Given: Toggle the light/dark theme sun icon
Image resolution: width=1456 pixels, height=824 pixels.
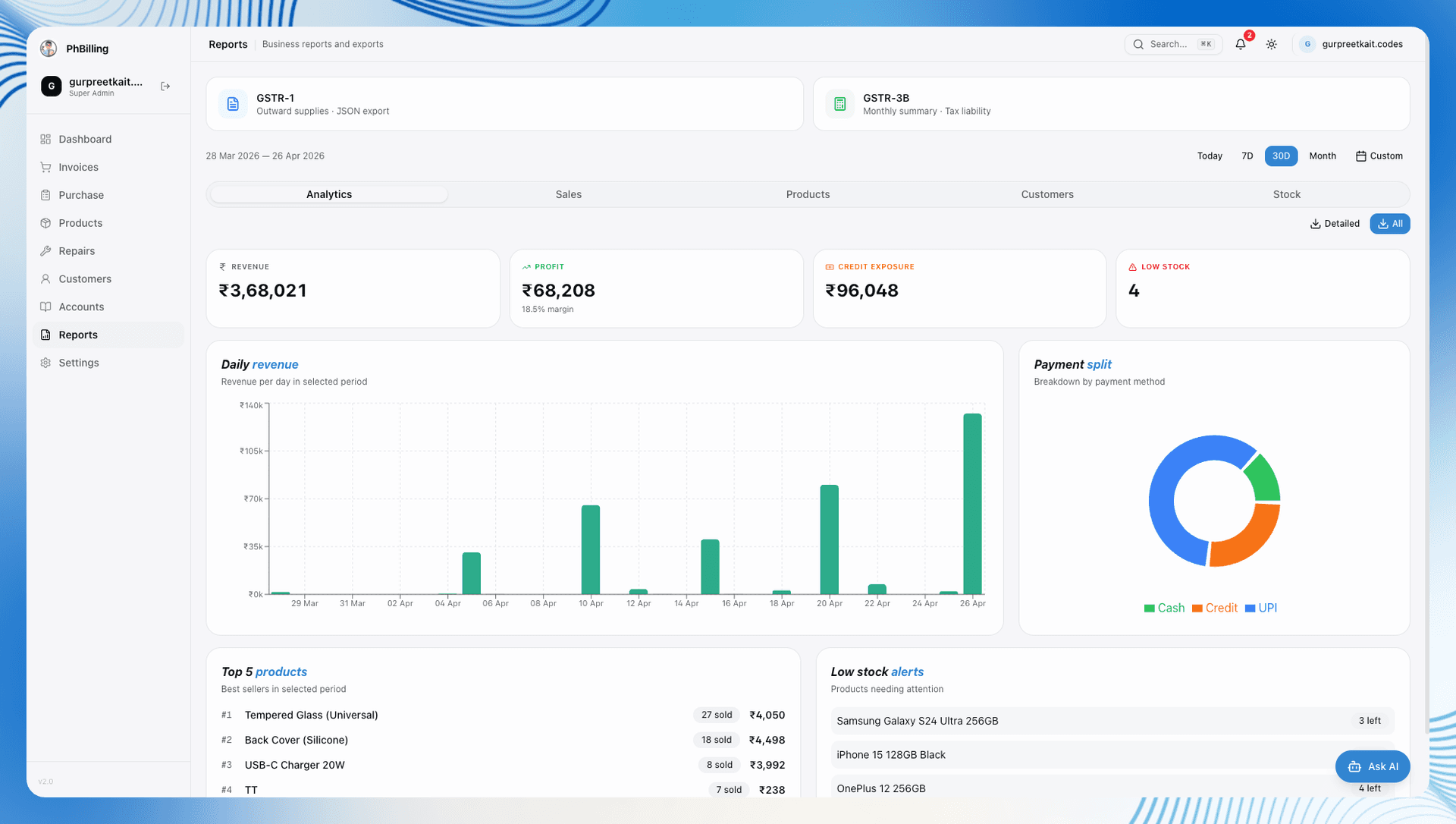Looking at the screenshot, I should click(x=1272, y=44).
